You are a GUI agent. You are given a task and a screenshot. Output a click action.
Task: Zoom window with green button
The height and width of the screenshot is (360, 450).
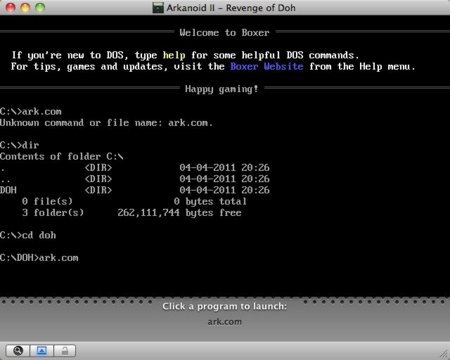pos(40,8)
